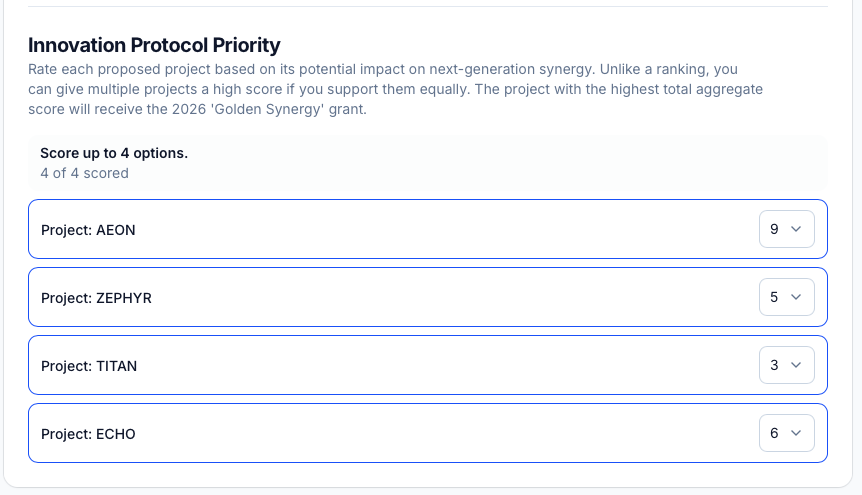Select the 'Project: AEON' label text
The height and width of the screenshot is (495, 862).
point(88,230)
